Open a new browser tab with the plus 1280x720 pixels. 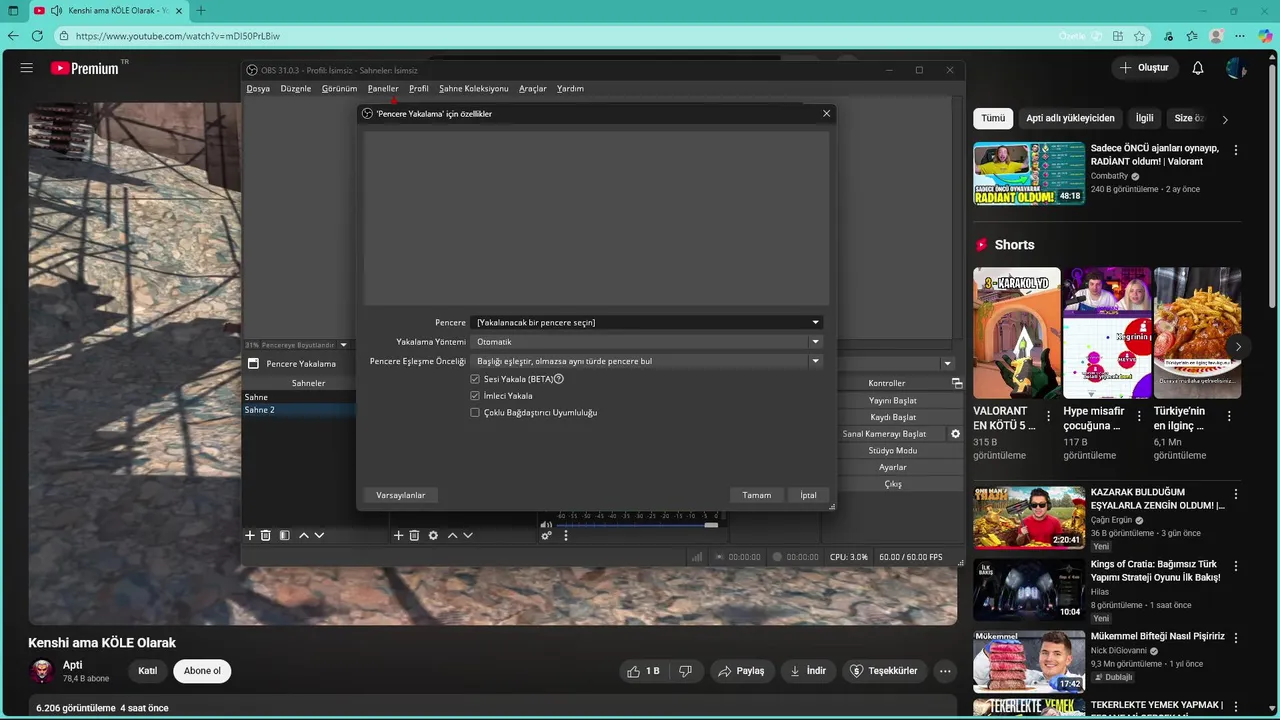[x=201, y=11]
